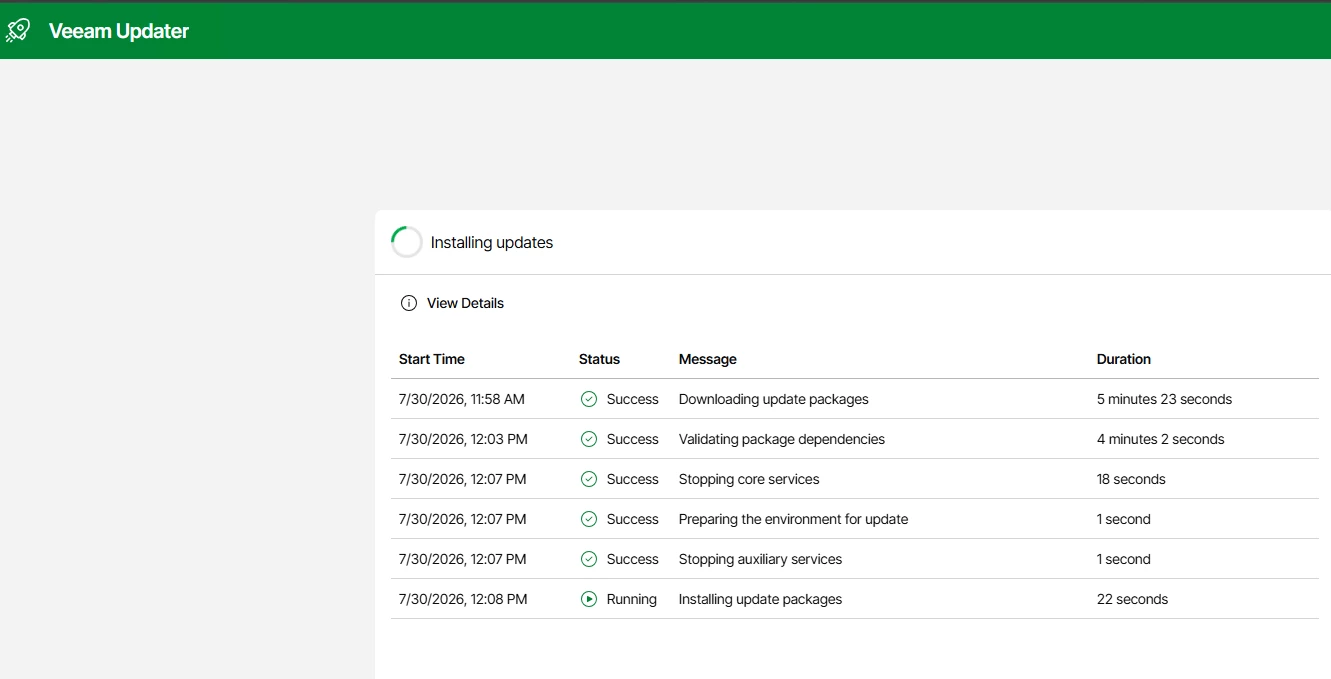
Task: Click the Veeam Updater rocket logo
Action: 18,31
